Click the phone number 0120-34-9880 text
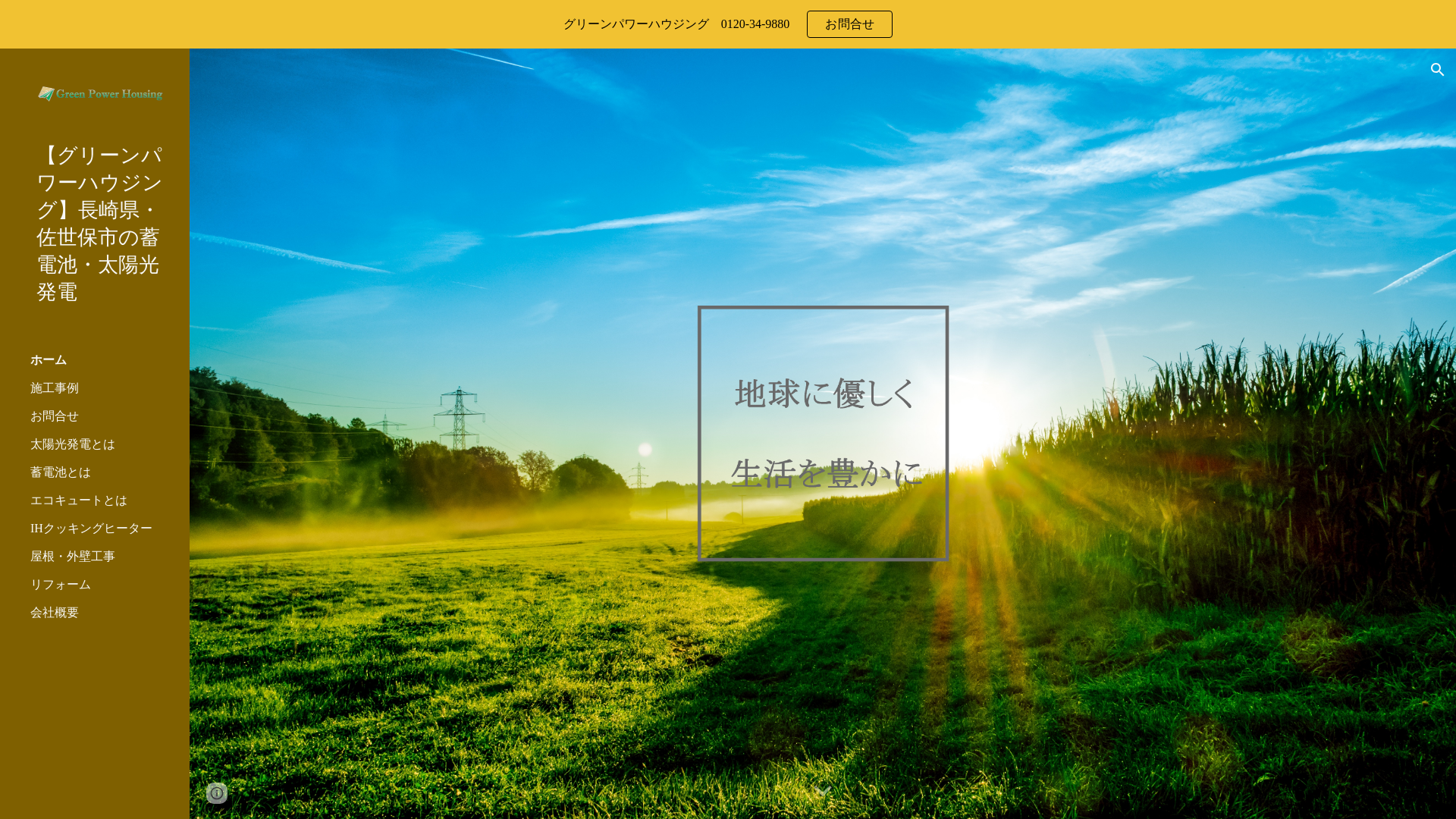The image size is (1456, 819). [755, 24]
